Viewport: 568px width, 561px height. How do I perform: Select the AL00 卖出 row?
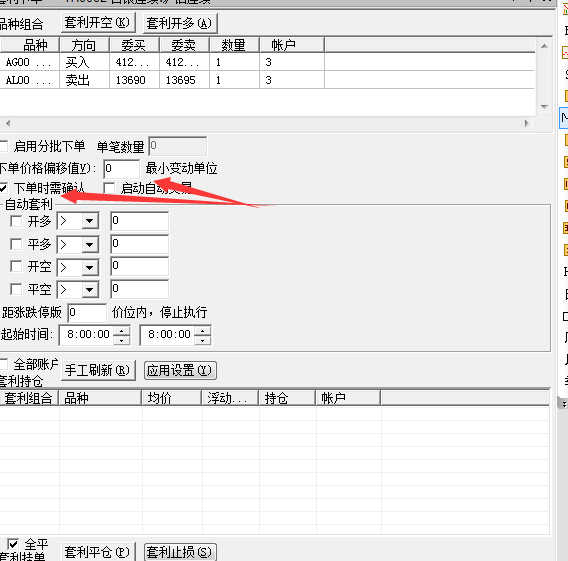(267, 80)
